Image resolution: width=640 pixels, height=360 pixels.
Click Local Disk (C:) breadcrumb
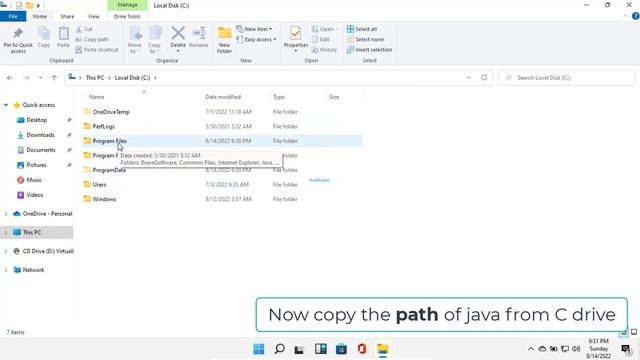click(x=132, y=78)
